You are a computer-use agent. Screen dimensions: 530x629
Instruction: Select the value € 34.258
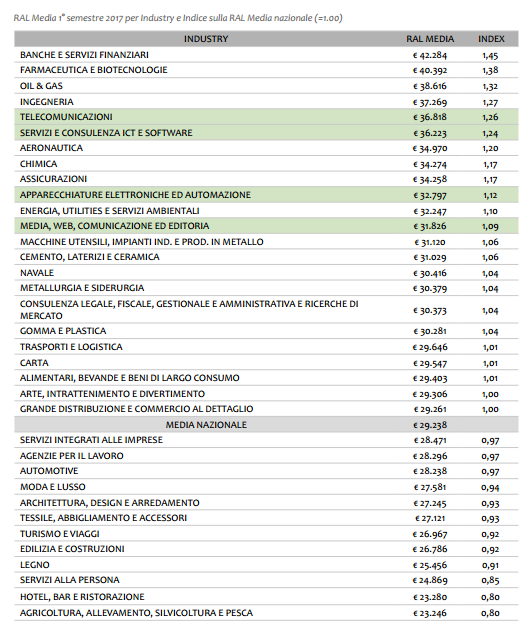(x=430, y=179)
